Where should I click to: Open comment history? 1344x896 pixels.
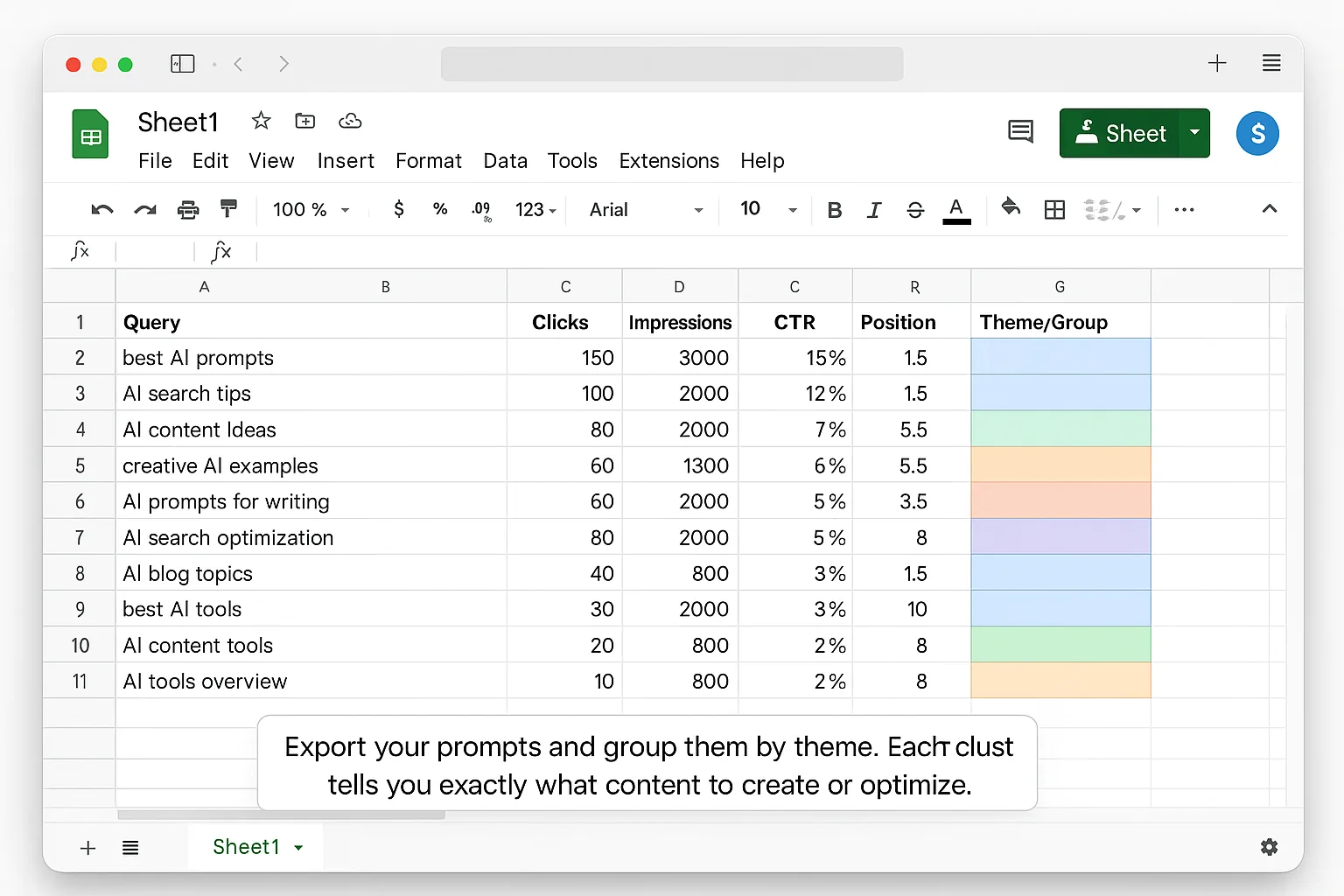1020,131
